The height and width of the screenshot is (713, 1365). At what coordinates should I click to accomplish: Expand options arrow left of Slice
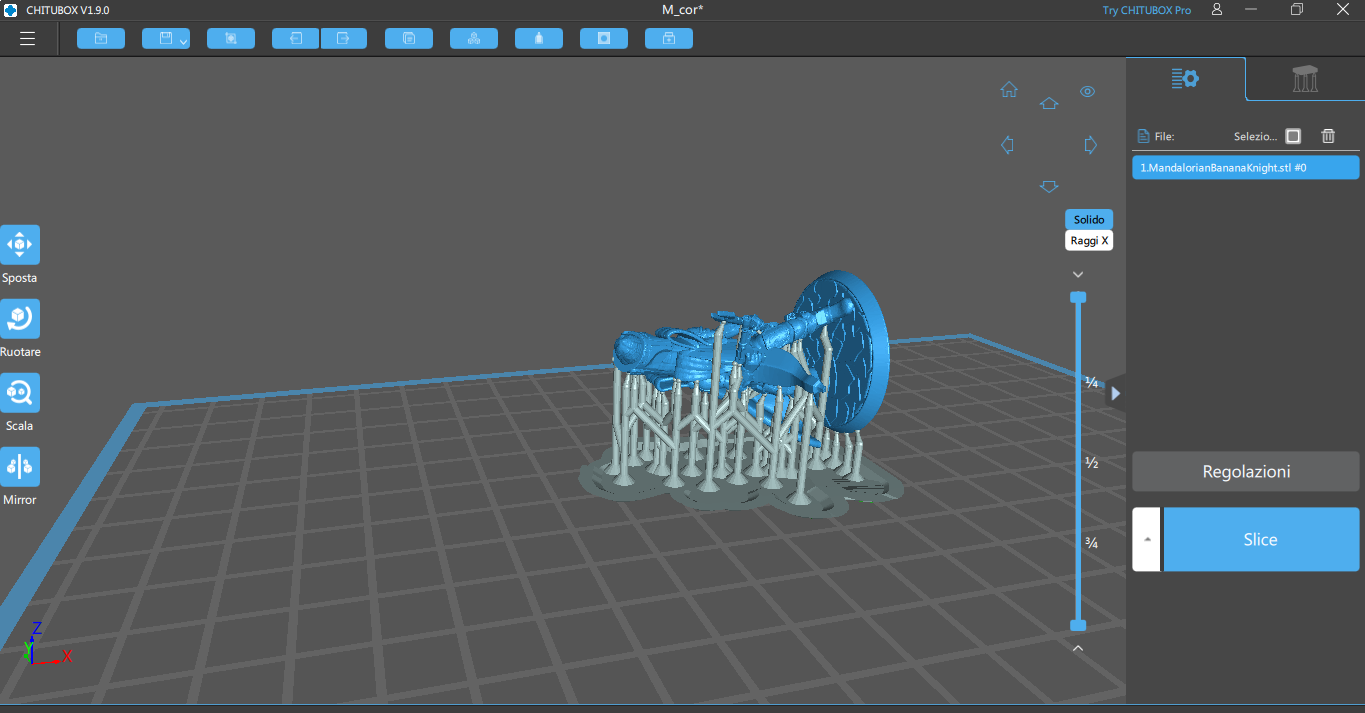[1147, 539]
